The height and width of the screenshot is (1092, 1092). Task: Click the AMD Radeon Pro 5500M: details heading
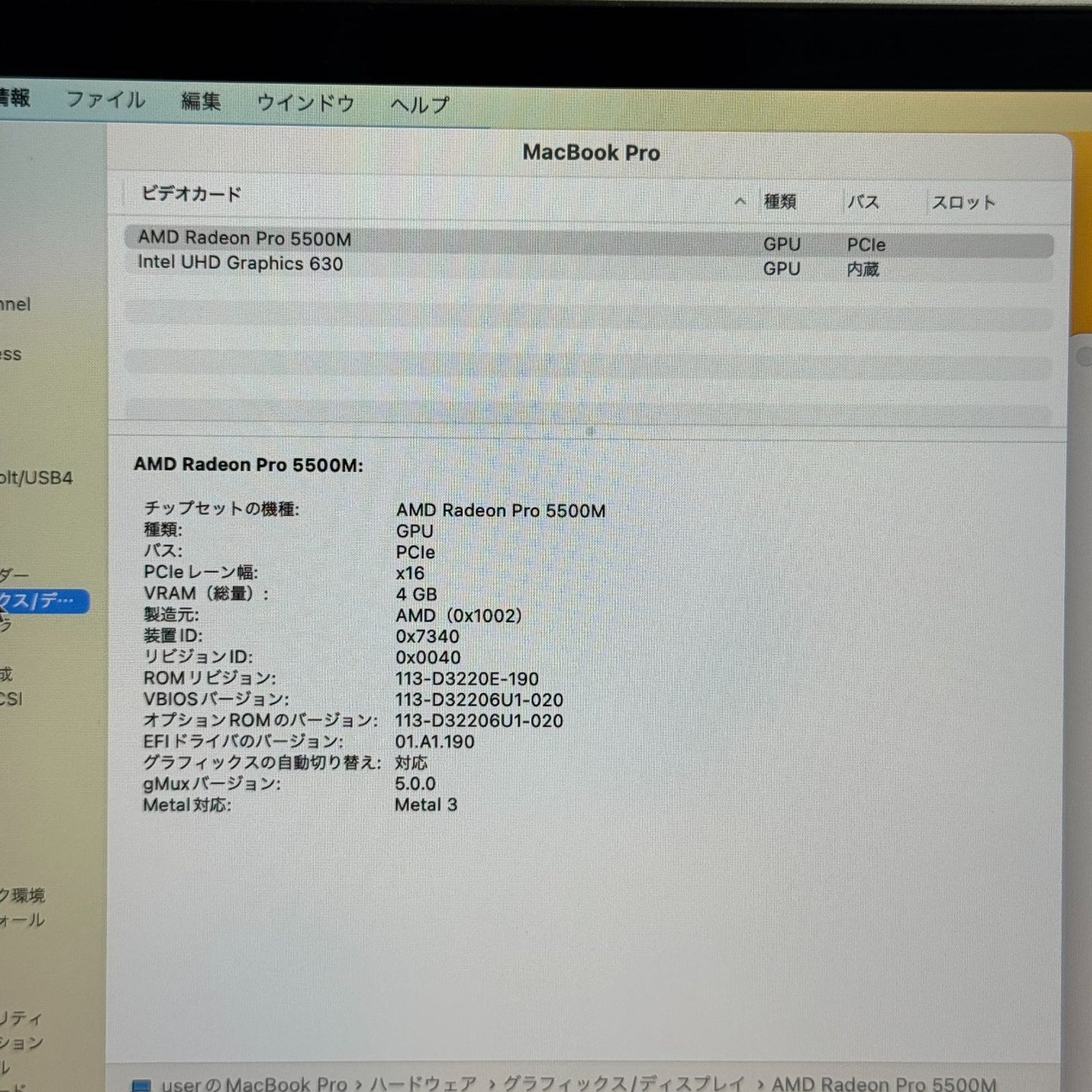pyautogui.click(x=249, y=465)
